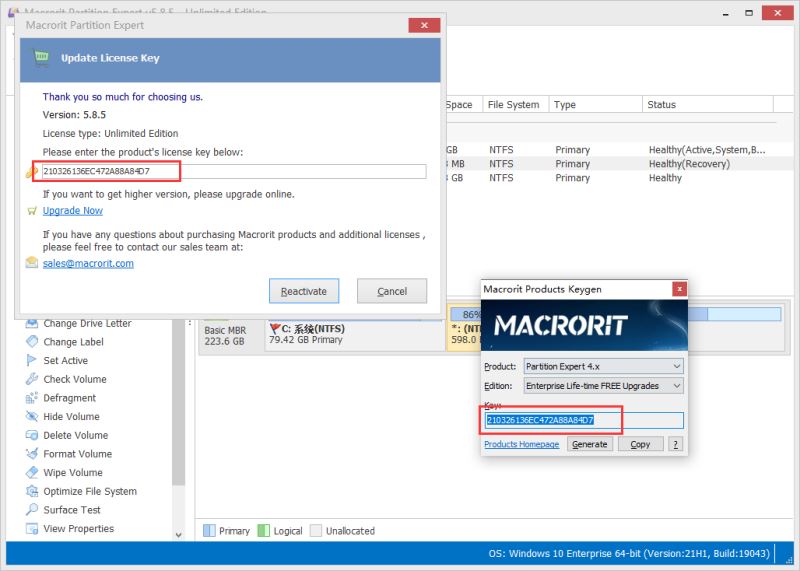Click the Status column header
The width and height of the screenshot is (800, 571).
point(708,105)
